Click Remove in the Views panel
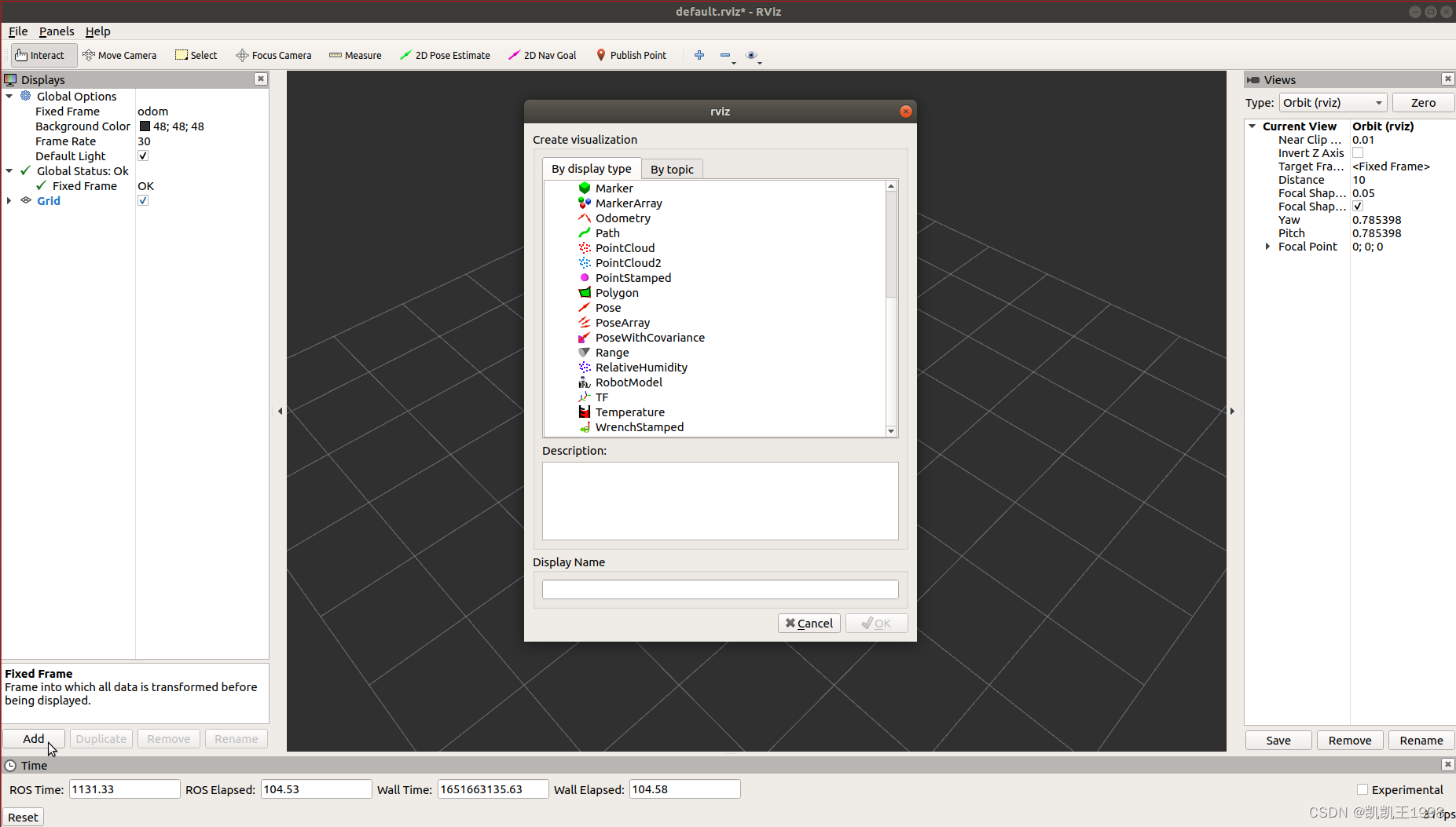1456x827 pixels. (x=1350, y=741)
